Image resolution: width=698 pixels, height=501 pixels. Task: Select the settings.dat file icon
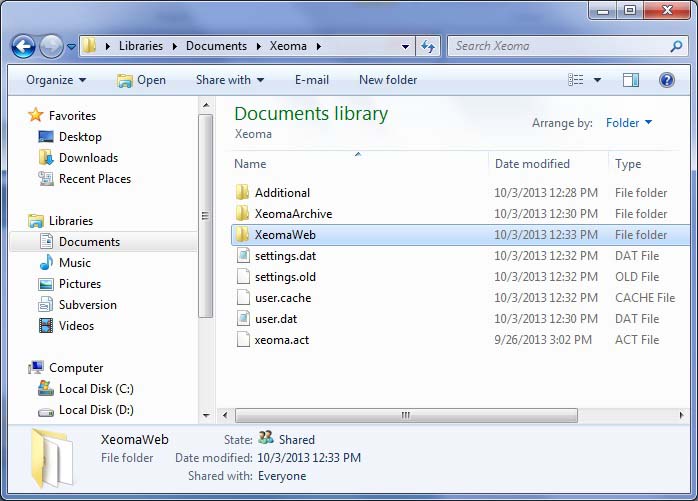[x=243, y=256]
